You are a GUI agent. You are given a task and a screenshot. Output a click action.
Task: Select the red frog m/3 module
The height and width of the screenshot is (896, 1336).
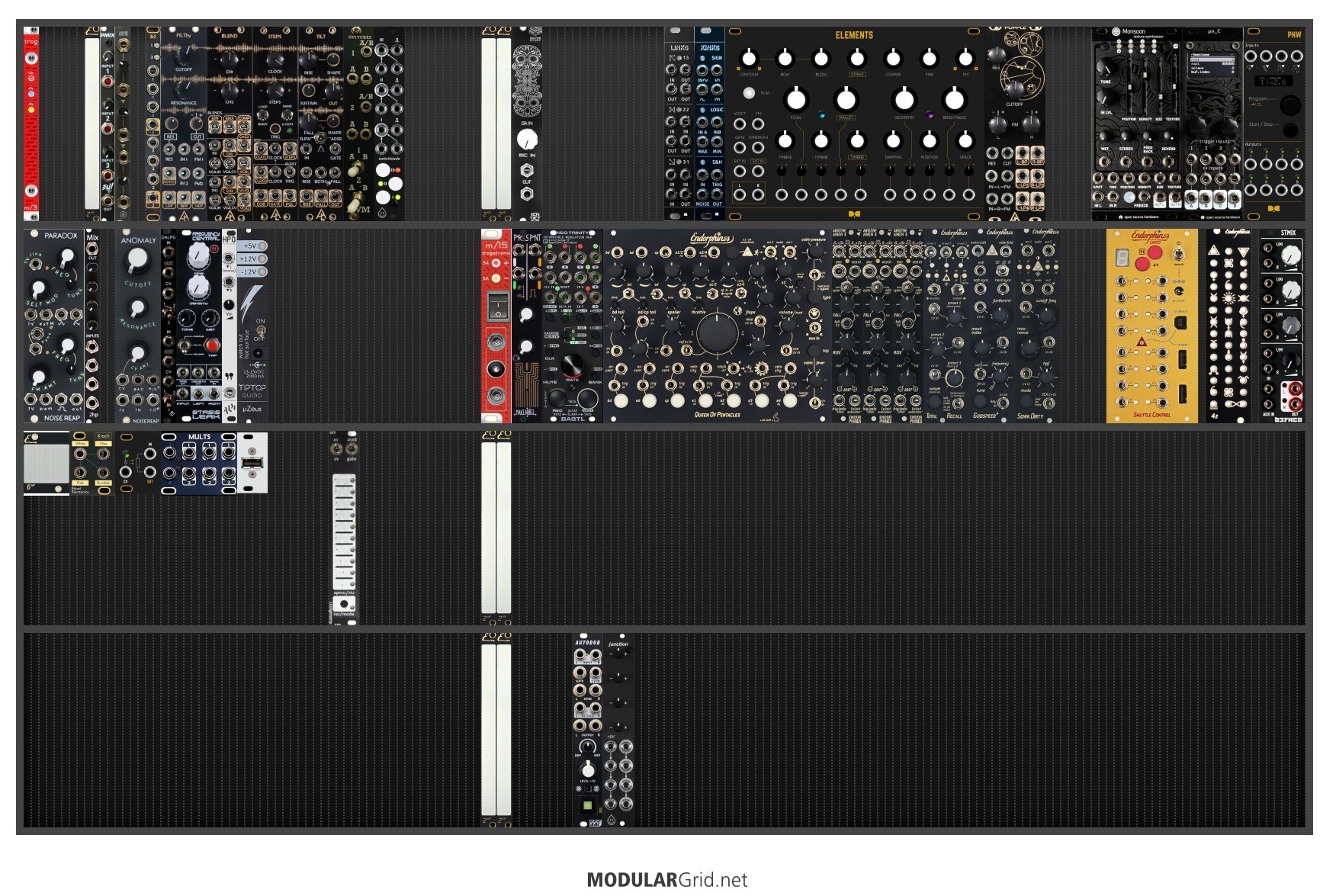31,124
